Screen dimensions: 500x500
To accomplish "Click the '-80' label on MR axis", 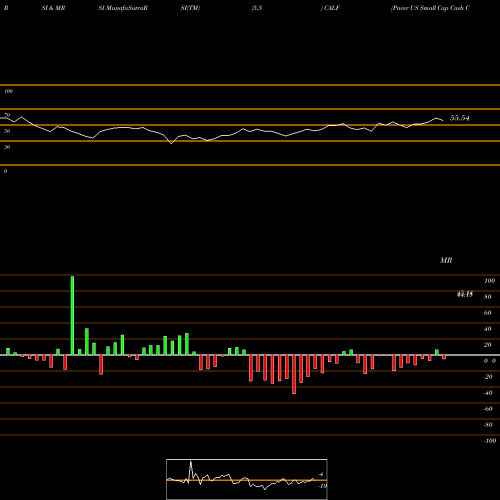I will point(488,425).
